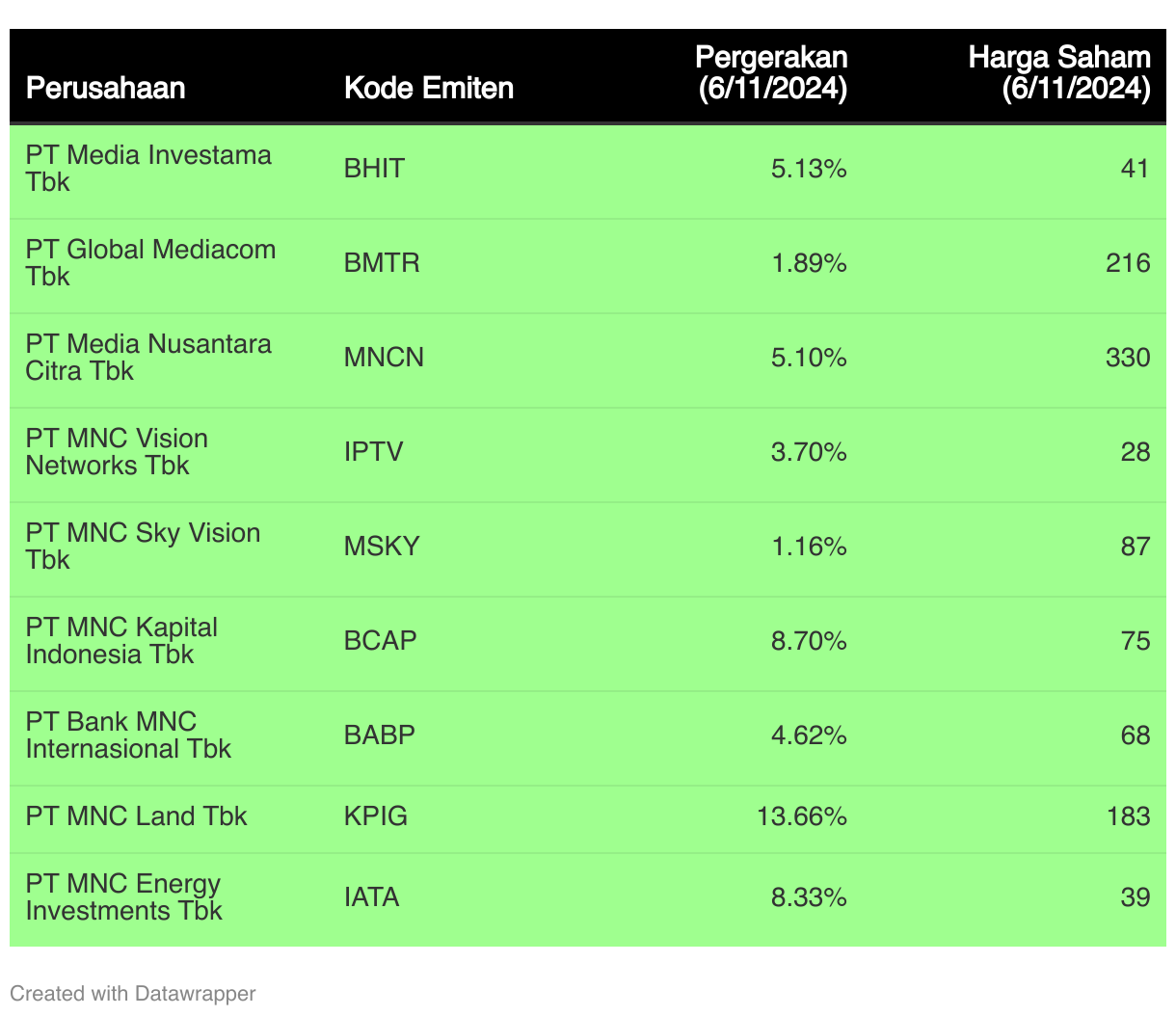Viewport: 1176px width, 1016px height.
Task: Select the PT Bank MNC Internasional Tbk name
Action: (x=128, y=735)
